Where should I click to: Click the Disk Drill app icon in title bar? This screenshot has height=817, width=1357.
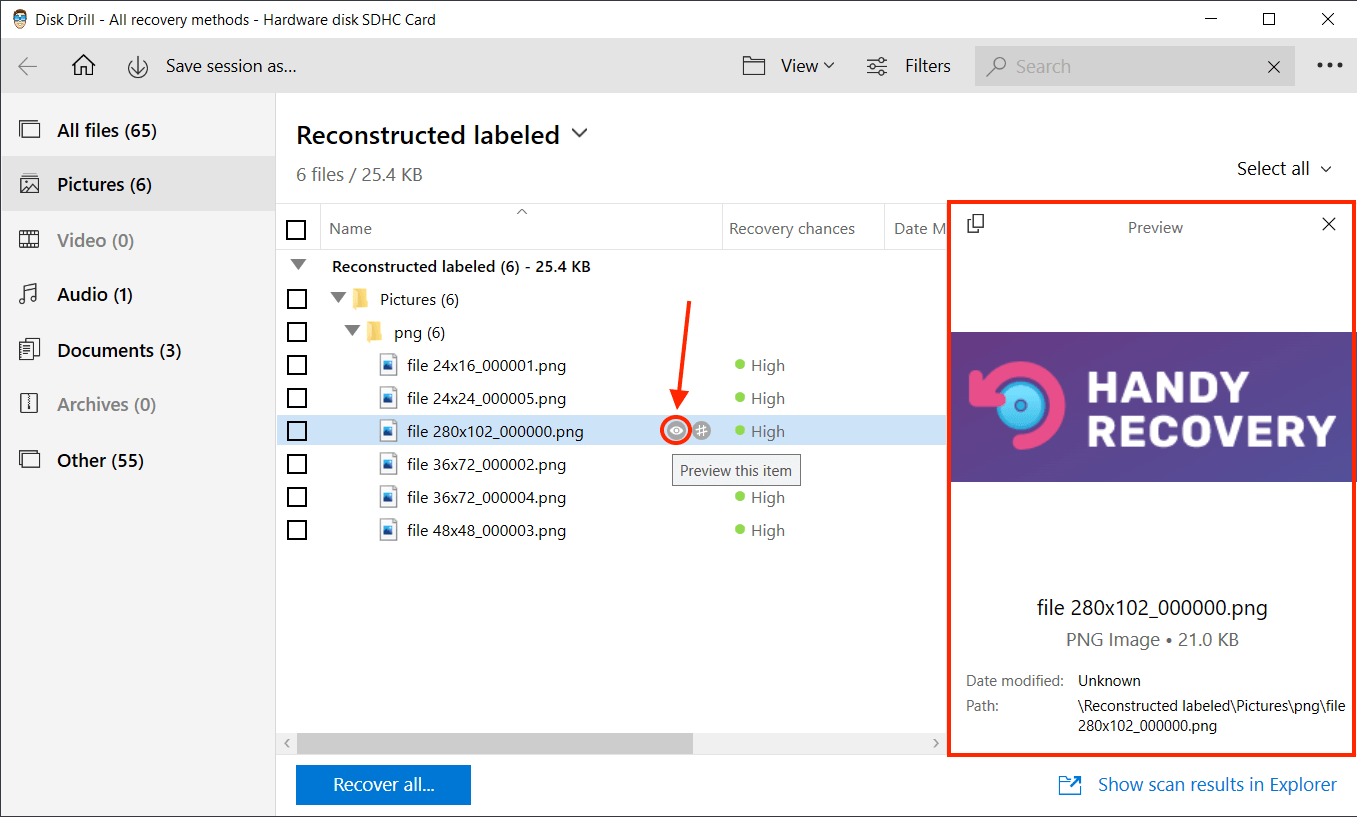pyautogui.click(x=19, y=19)
